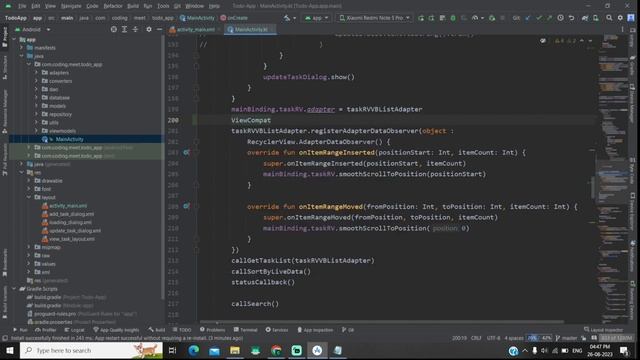The height and width of the screenshot is (360, 640).
Task: Collapse the Gradle Scripts node
Action: coord(14,289)
